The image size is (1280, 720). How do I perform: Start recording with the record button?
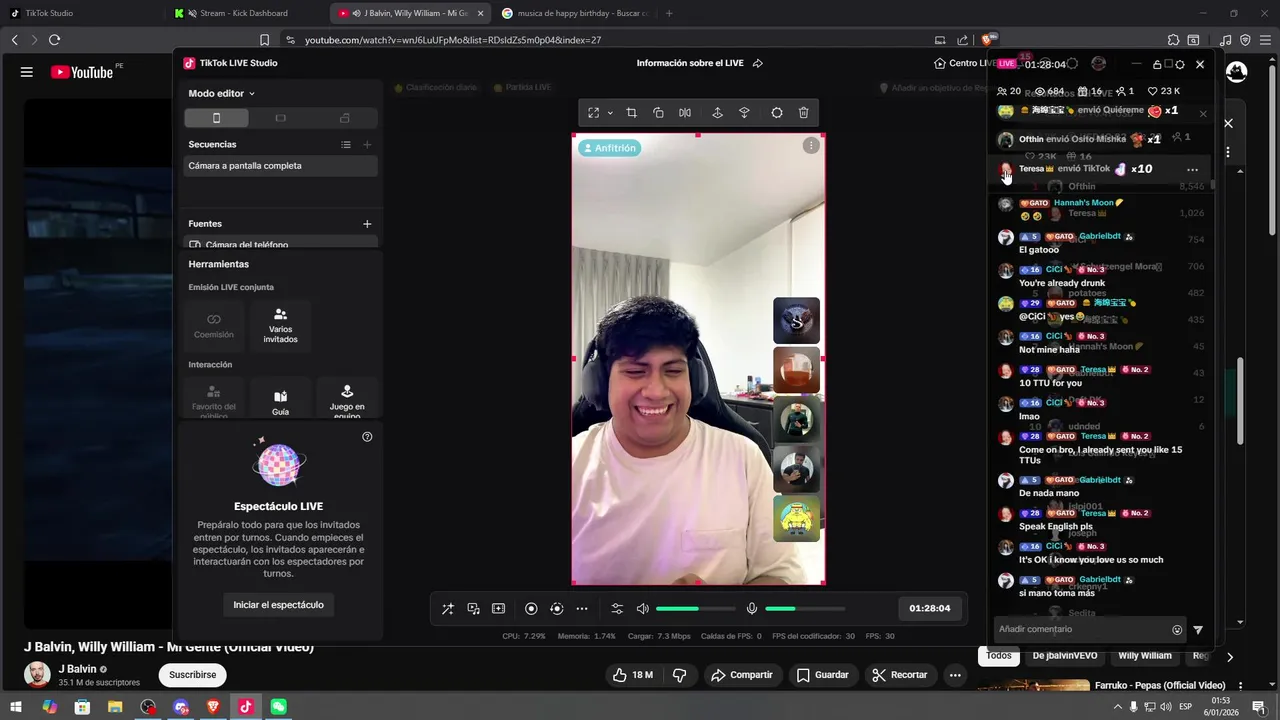click(x=531, y=608)
